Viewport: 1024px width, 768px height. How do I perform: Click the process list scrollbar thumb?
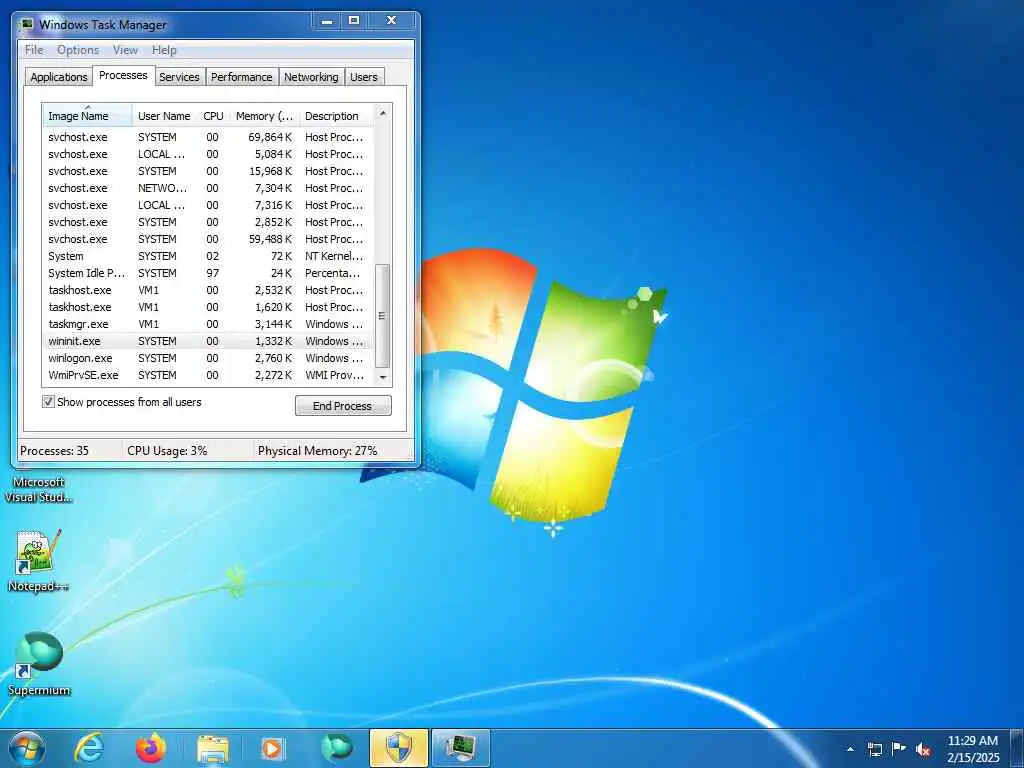tap(383, 316)
